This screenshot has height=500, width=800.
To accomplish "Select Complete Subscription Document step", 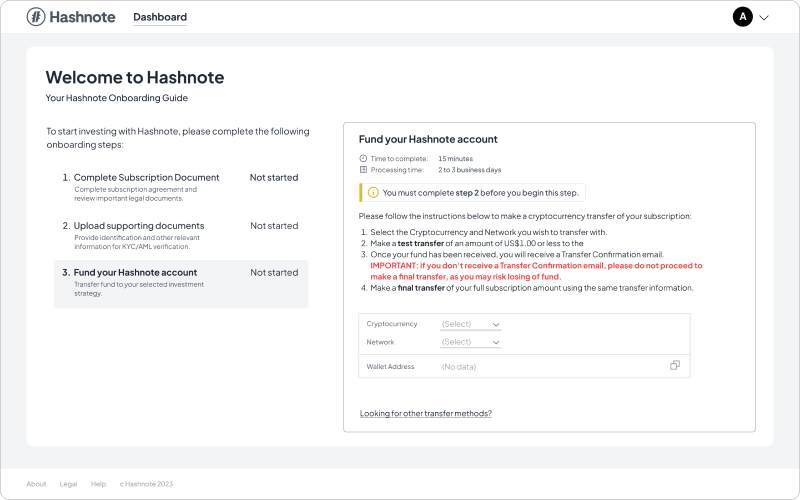I will tap(181, 187).
